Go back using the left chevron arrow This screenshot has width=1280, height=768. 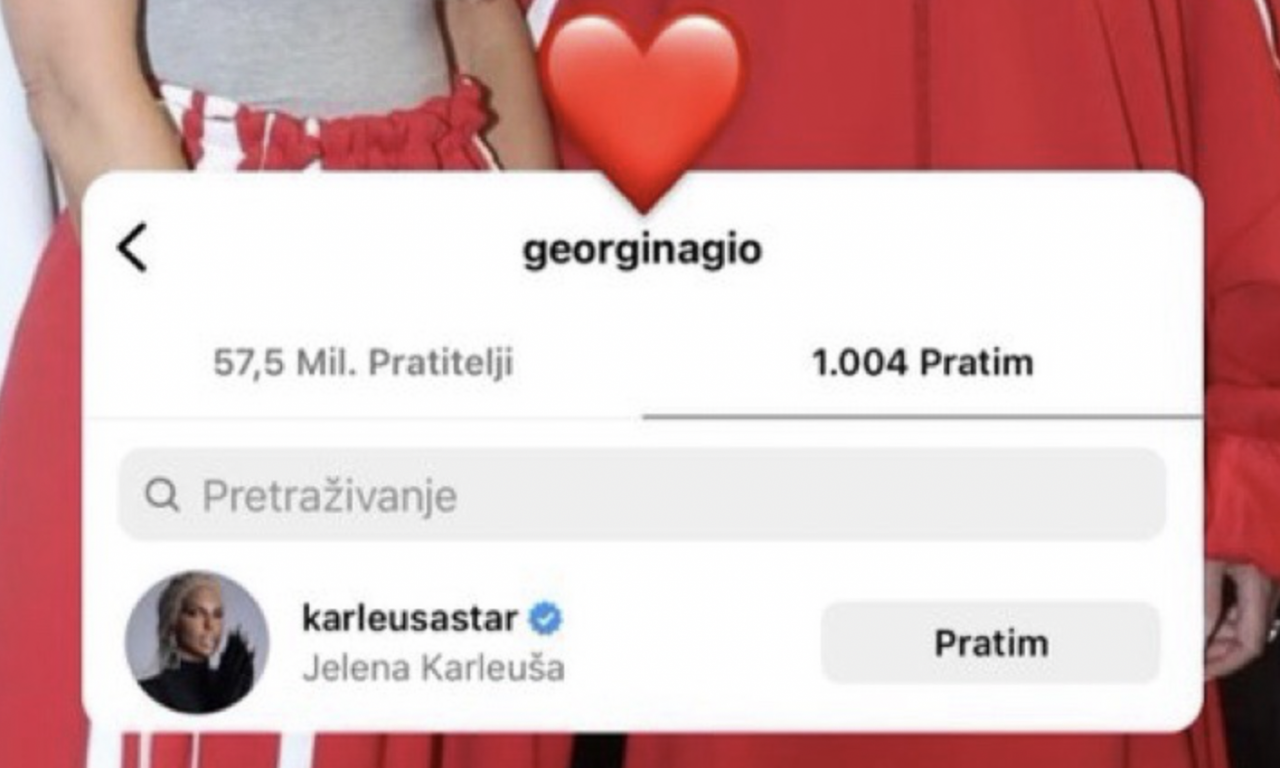point(132,248)
